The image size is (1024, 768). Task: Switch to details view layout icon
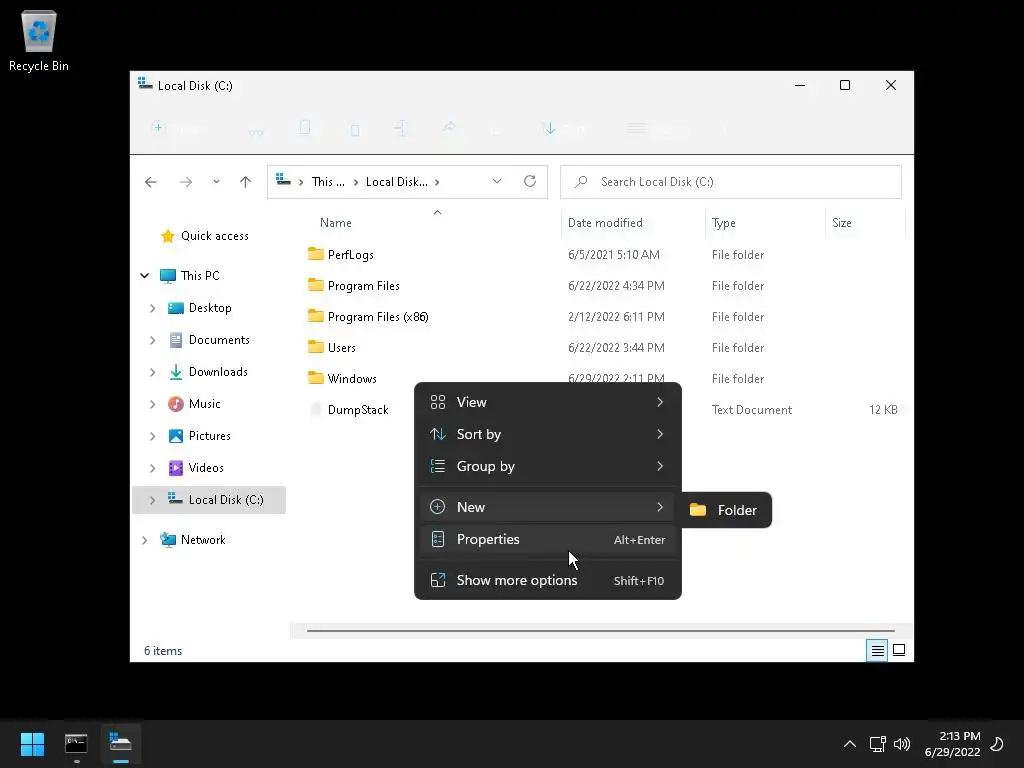pyautogui.click(x=877, y=650)
